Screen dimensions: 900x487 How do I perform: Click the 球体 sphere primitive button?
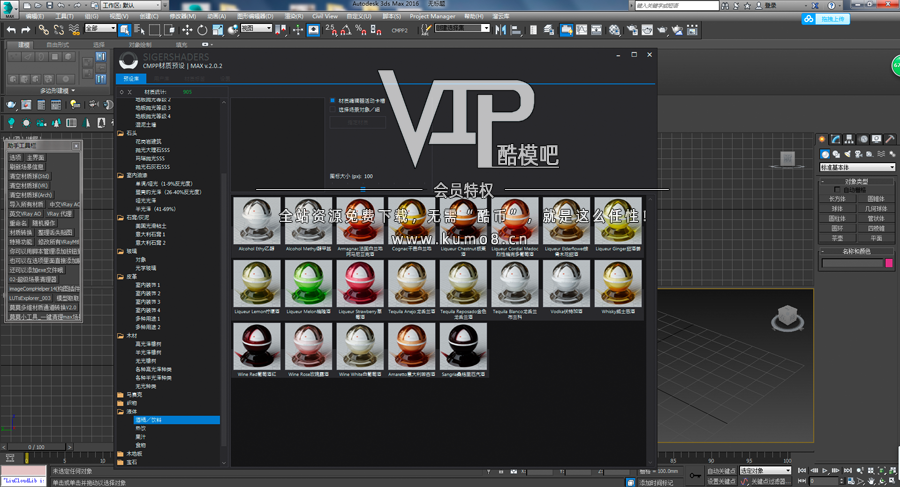click(837, 208)
